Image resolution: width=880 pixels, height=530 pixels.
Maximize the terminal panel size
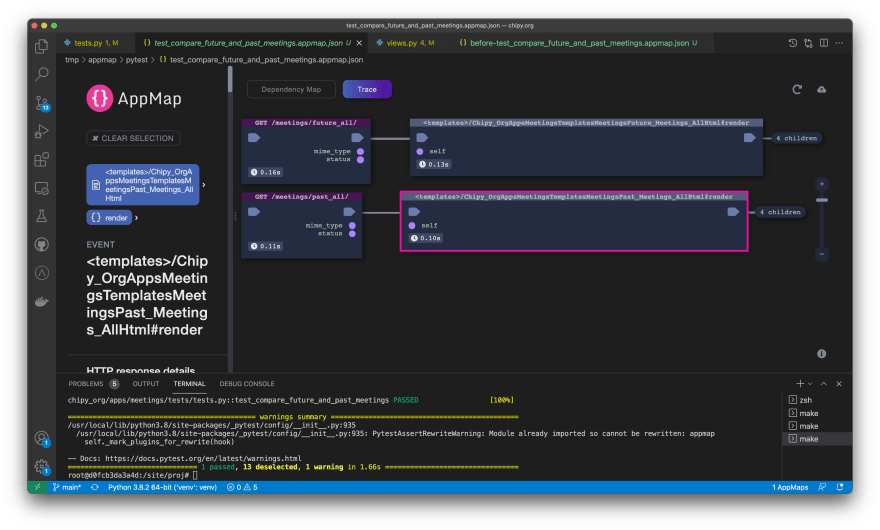(823, 384)
